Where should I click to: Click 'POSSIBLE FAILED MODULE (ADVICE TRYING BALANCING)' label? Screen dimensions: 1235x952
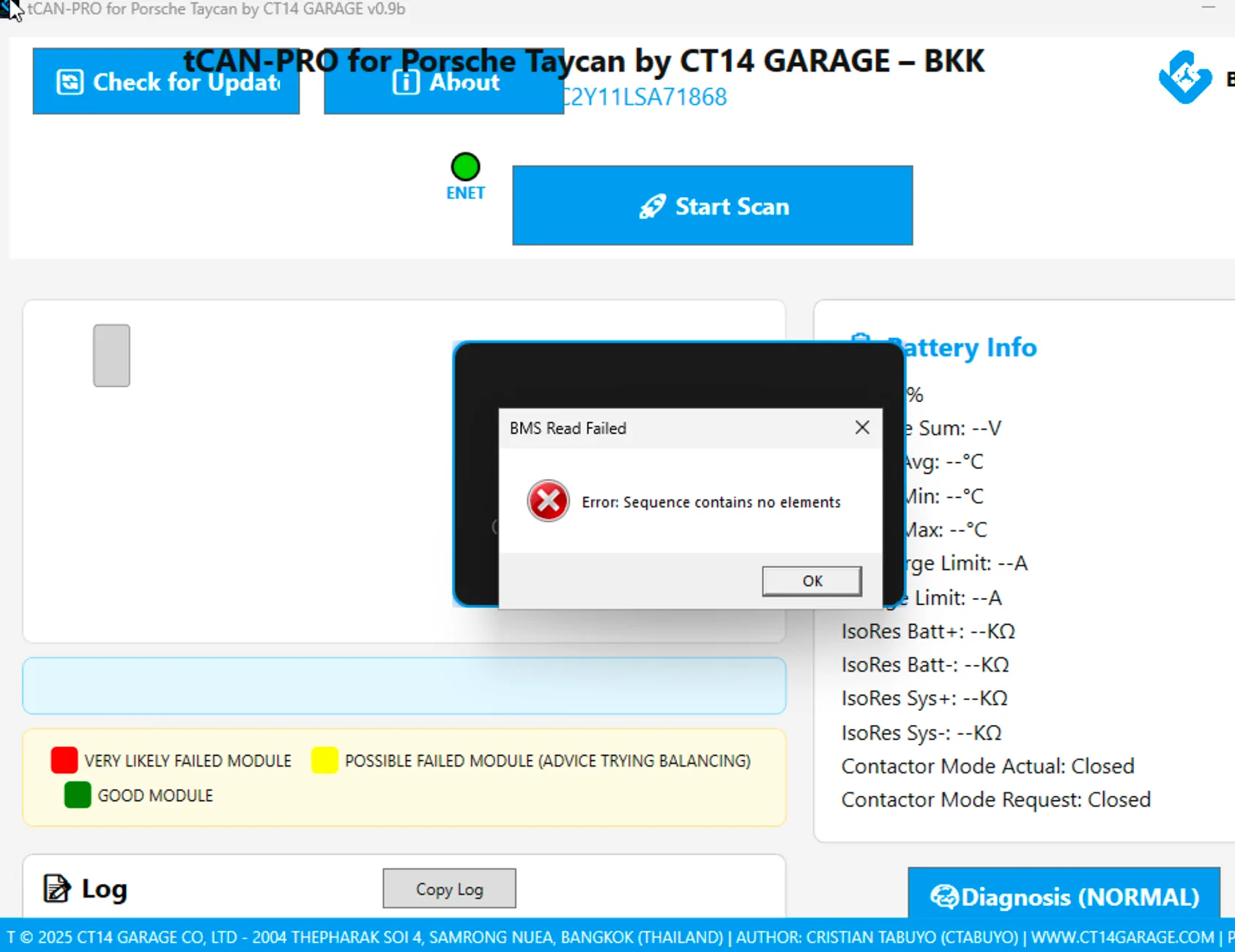[548, 761]
